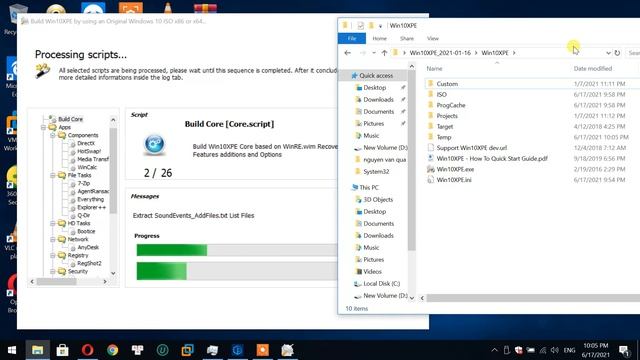
Task: Click the lower green progress bar
Action: (237, 271)
